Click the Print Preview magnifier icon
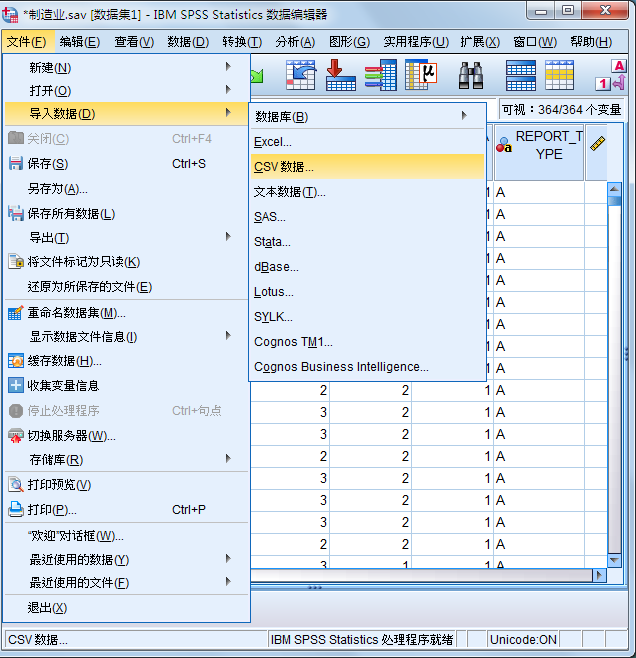Viewport: 636px width, 658px height. coord(16,485)
